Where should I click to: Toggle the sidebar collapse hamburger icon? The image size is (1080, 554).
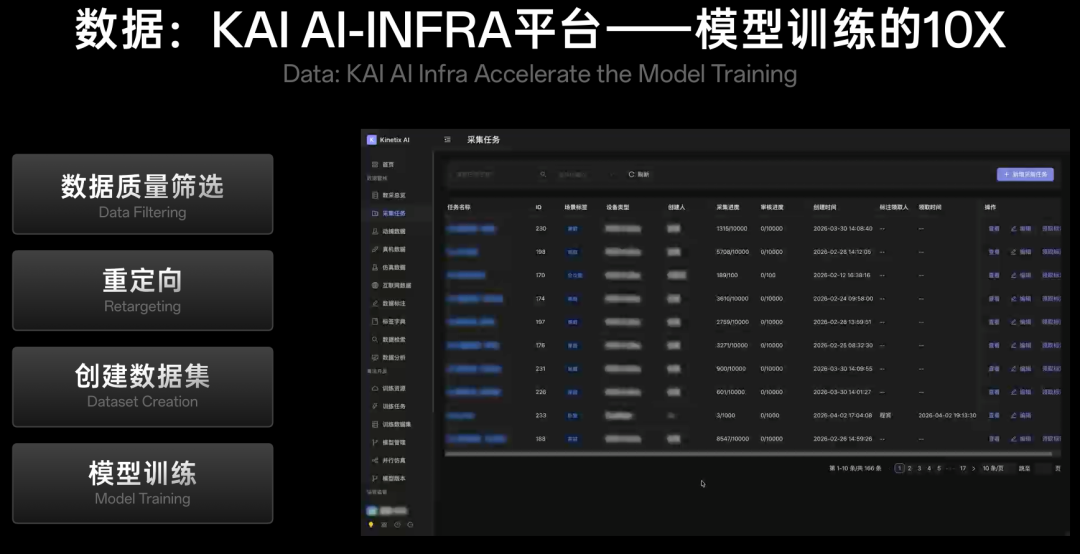coord(447,140)
